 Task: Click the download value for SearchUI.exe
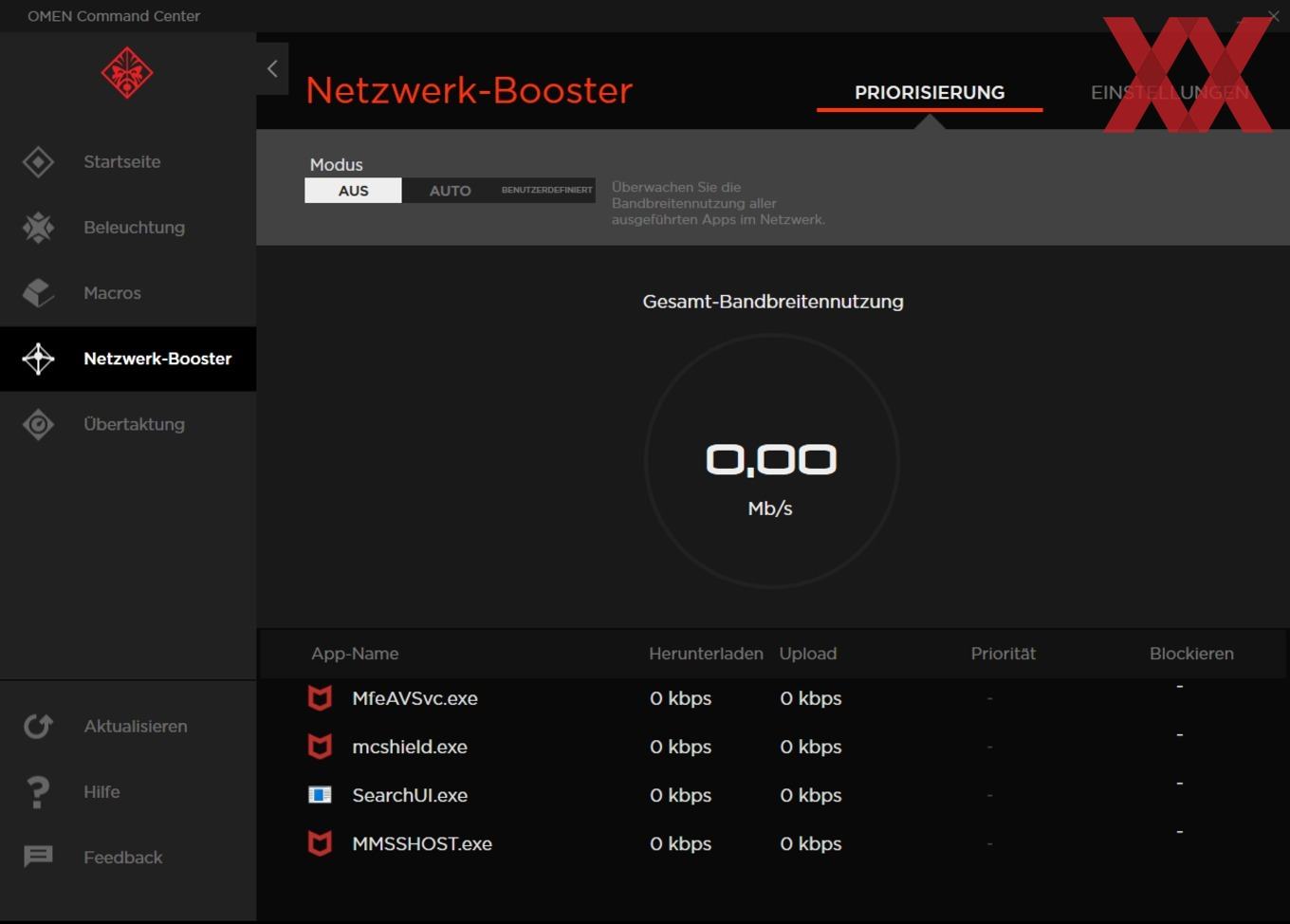pyautogui.click(x=680, y=795)
